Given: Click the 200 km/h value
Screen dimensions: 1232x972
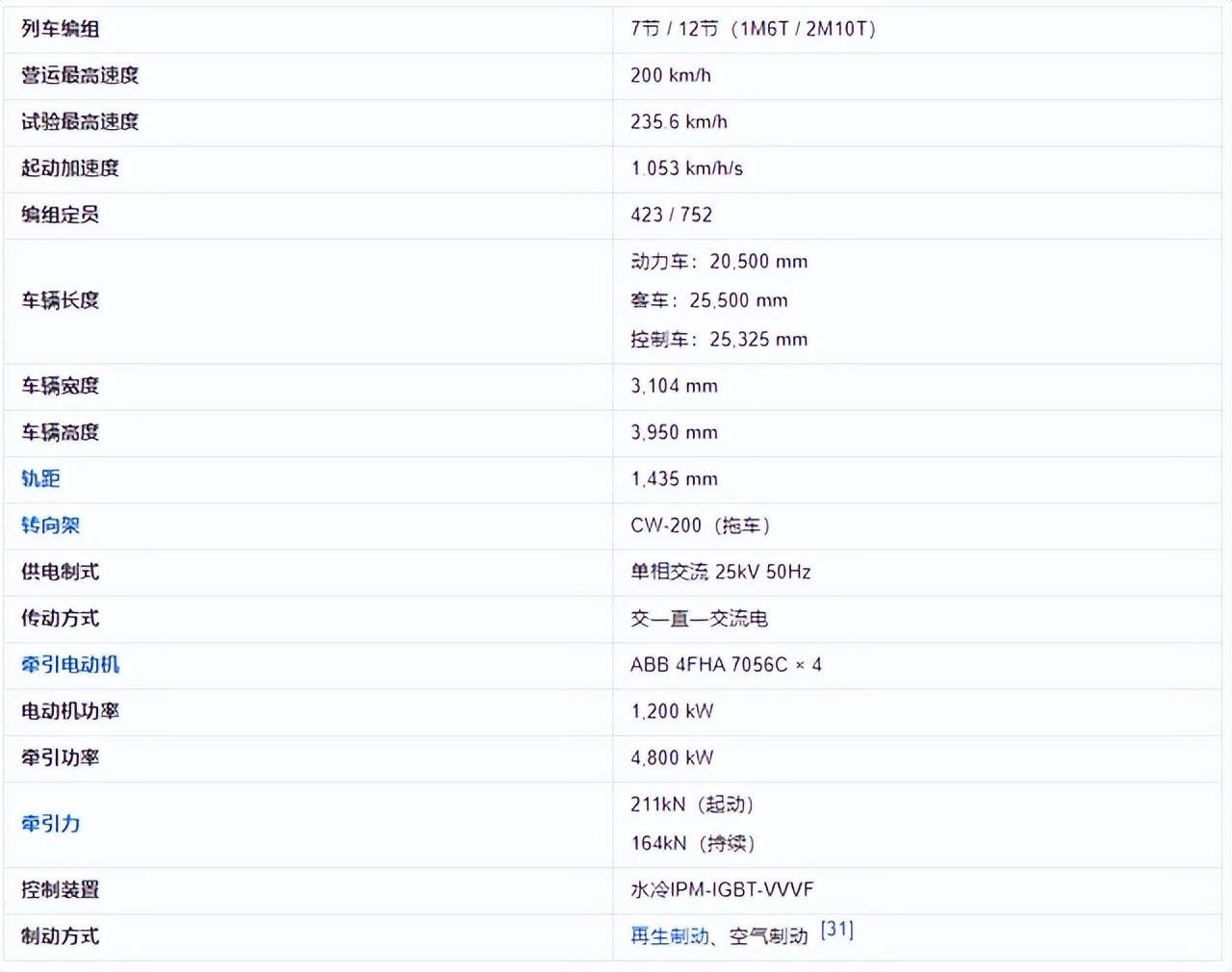Looking at the screenshot, I should [x=671, y=75].
